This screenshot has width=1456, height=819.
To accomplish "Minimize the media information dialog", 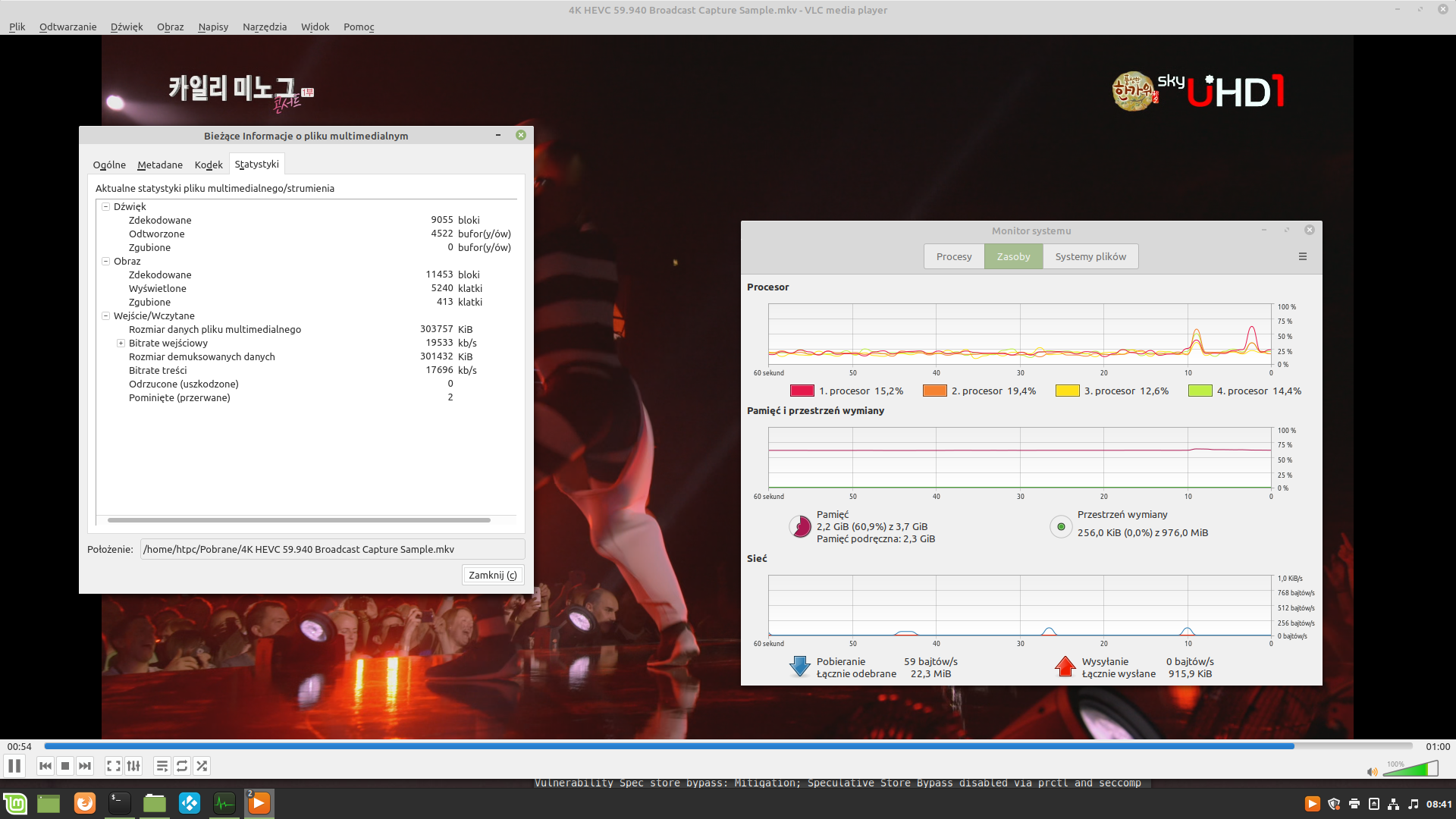I will click(498, 135).
